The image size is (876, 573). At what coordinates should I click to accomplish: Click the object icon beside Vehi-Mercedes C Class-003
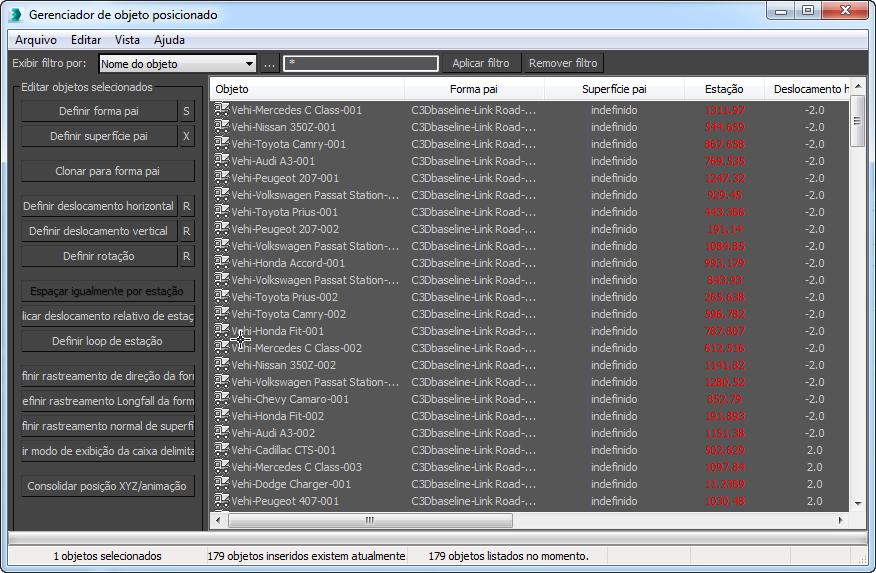[x=221, y=467]
